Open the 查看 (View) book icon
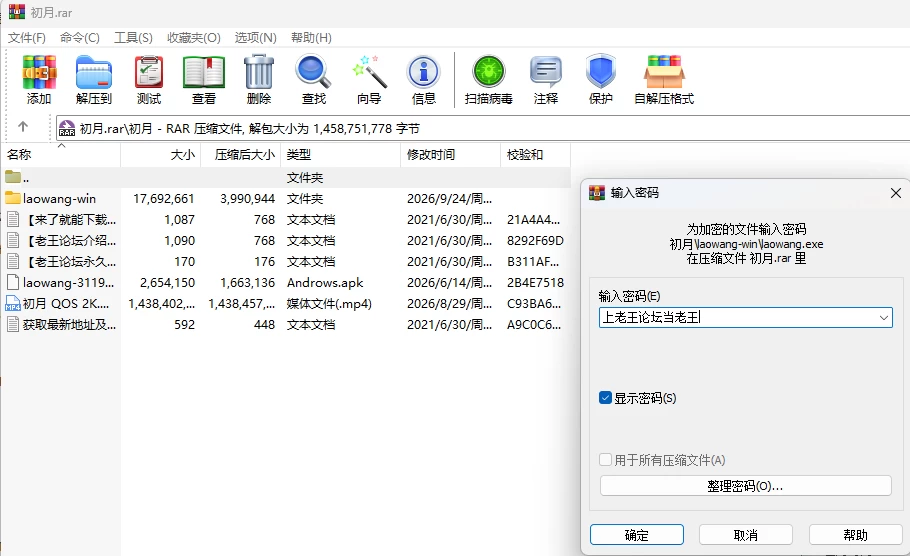The image size is (910, 556). (204, 72)
